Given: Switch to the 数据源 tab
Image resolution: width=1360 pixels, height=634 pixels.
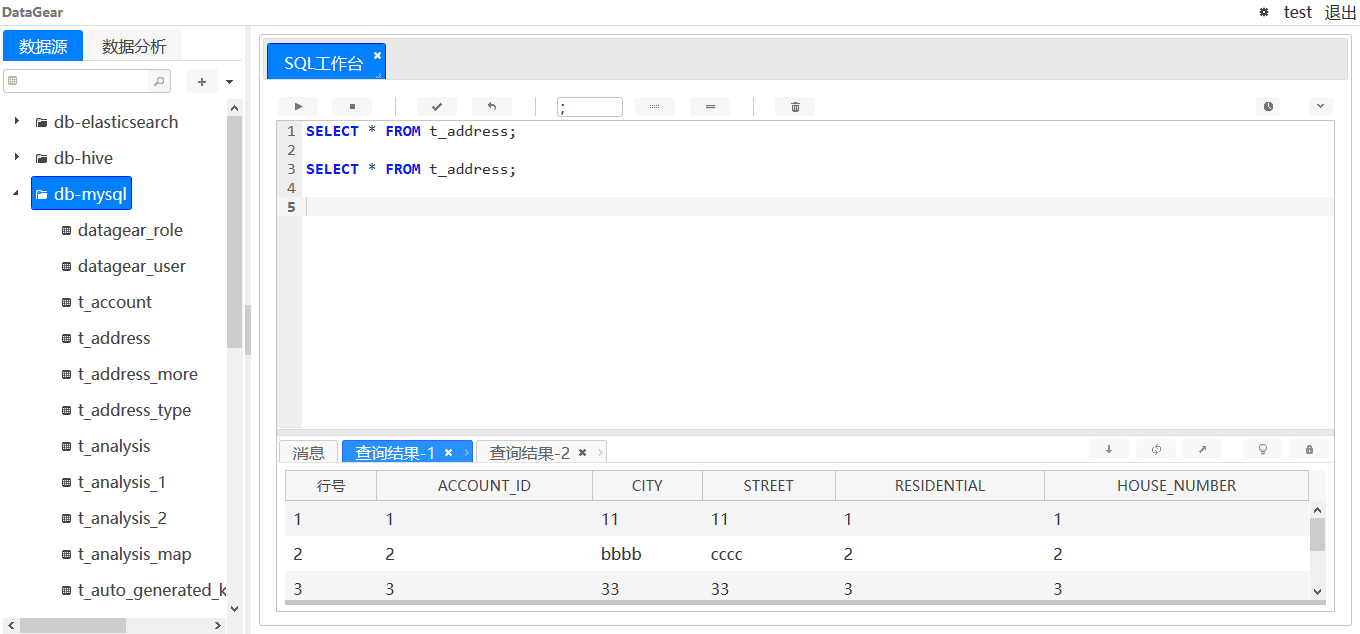Looking at the screenshot, I should click(43, 46).
